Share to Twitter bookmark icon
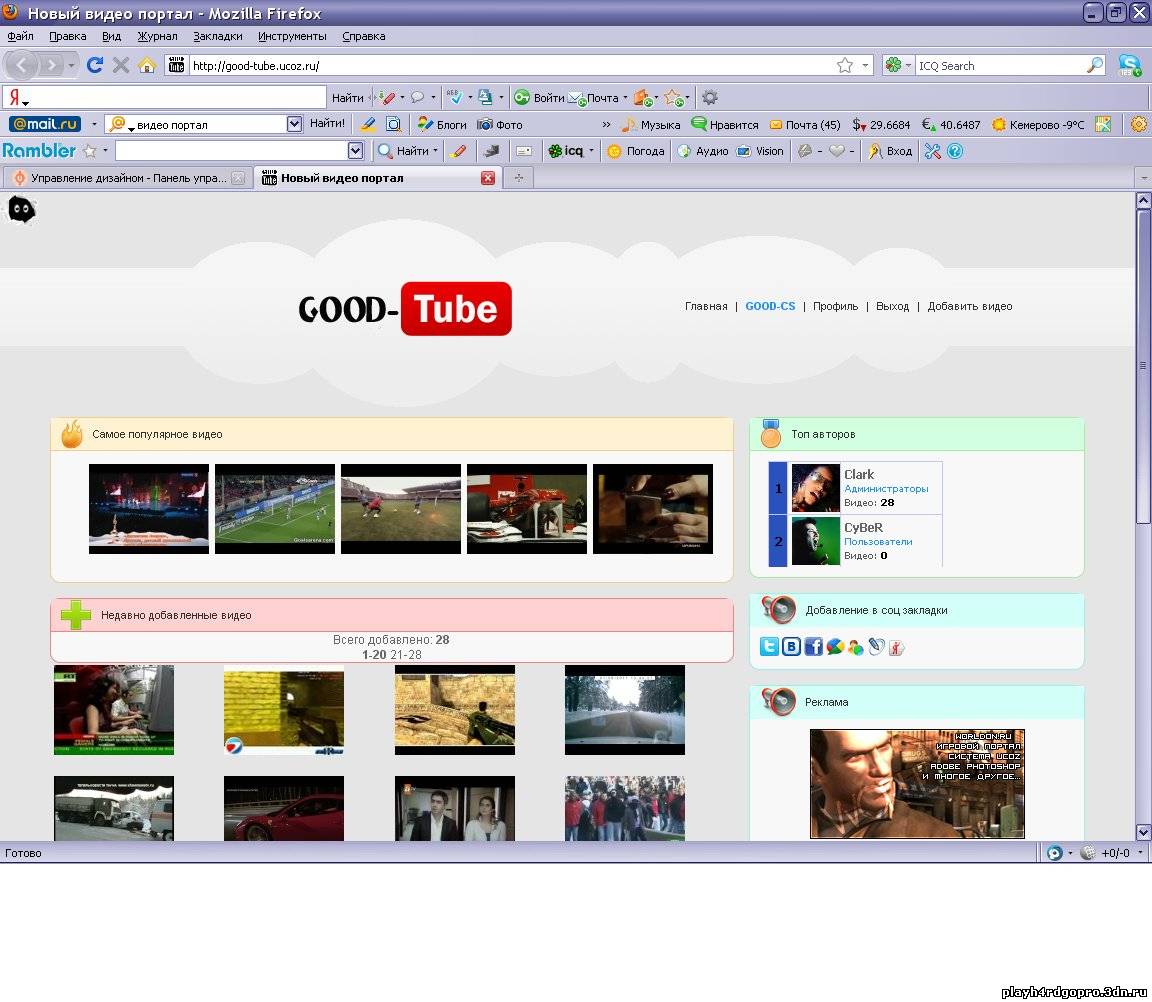 [768, 646]
